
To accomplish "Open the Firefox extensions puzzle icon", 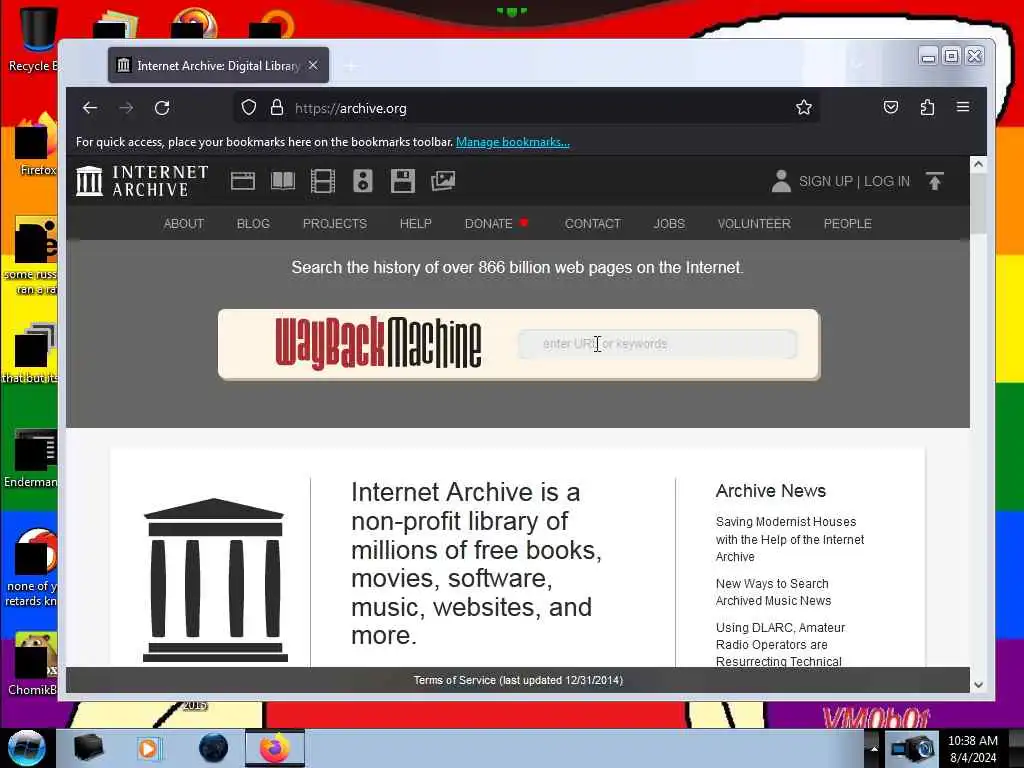I will 927,107.
